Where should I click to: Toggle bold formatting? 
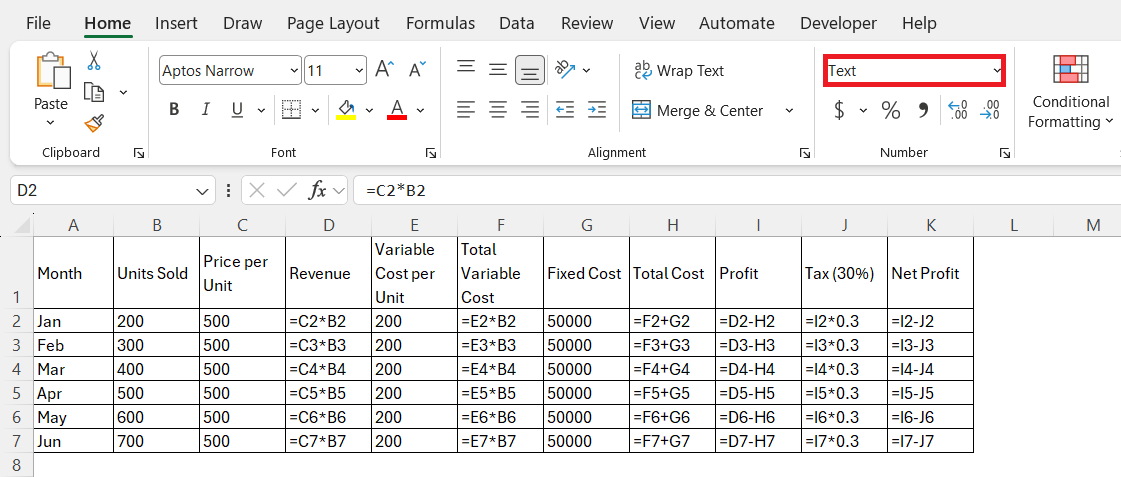(x=174, y=110)
